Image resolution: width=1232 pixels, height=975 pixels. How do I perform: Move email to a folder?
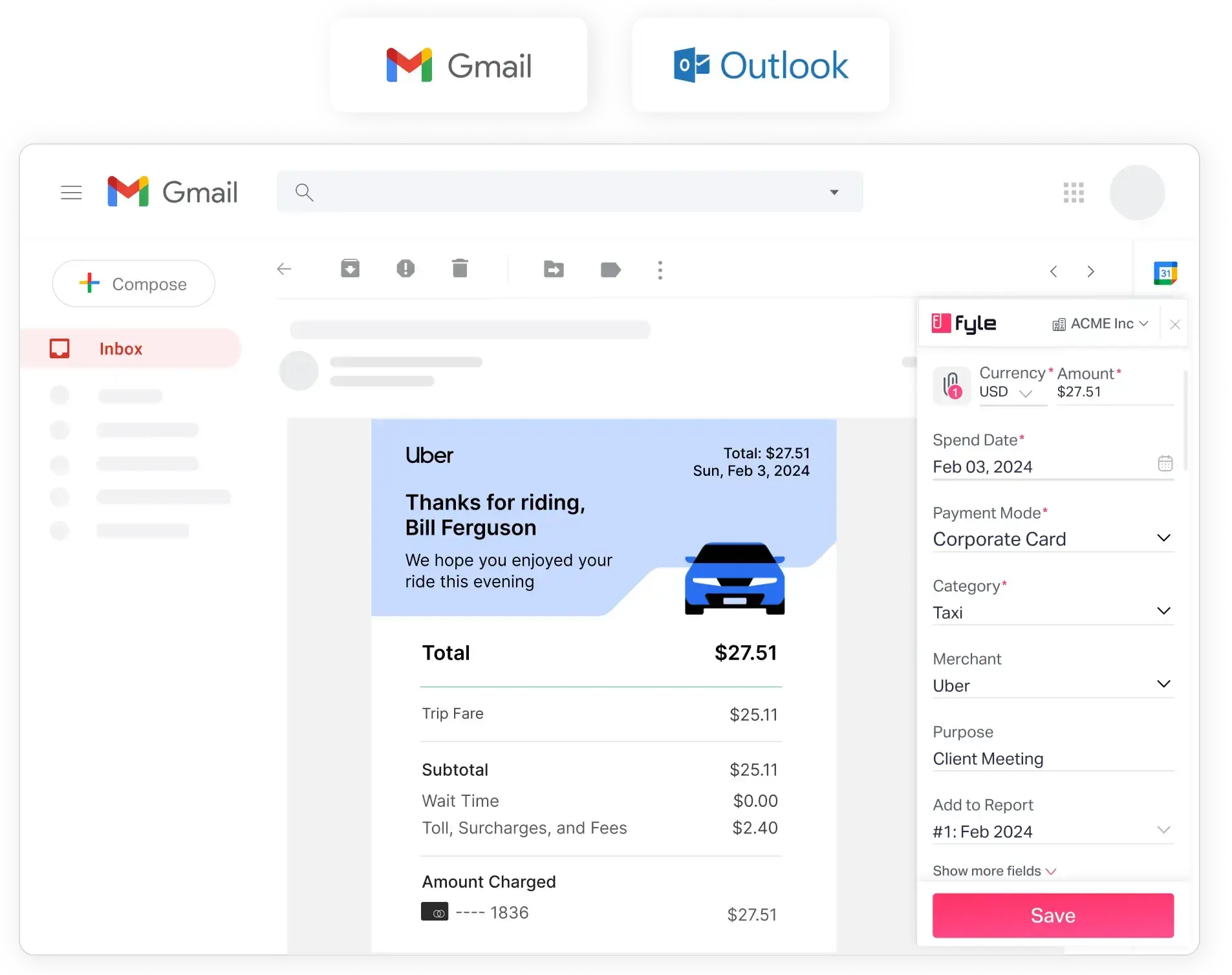pyautogui.click(x=554, y=269)
